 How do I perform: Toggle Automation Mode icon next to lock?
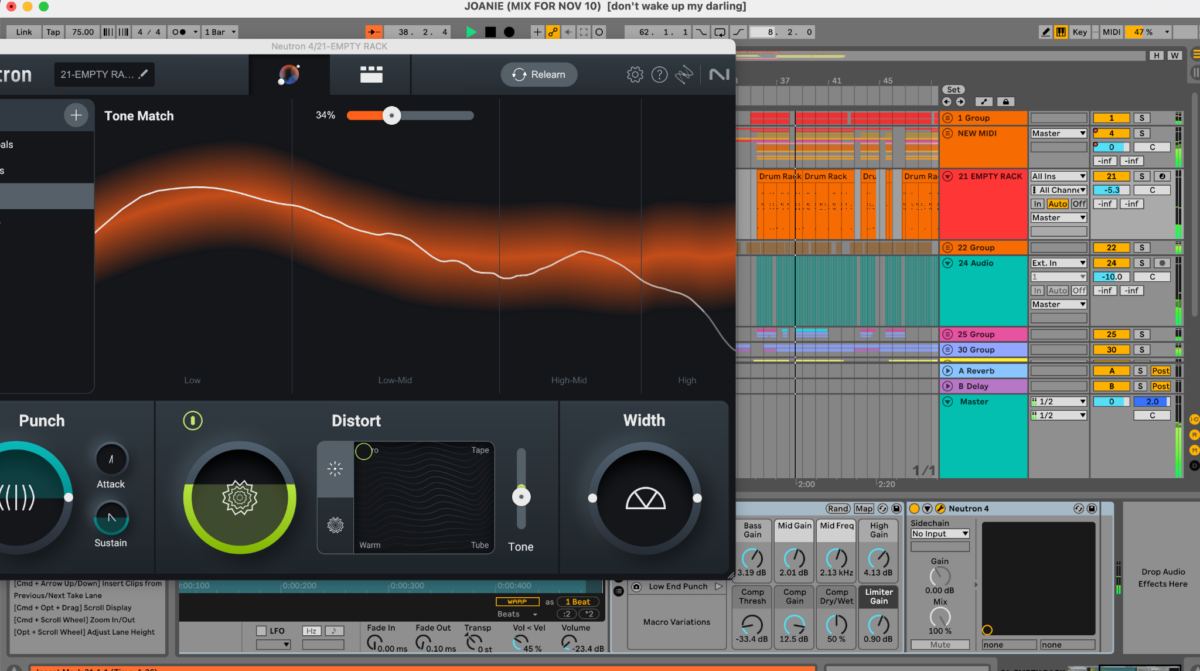click(x=984, y=102)
